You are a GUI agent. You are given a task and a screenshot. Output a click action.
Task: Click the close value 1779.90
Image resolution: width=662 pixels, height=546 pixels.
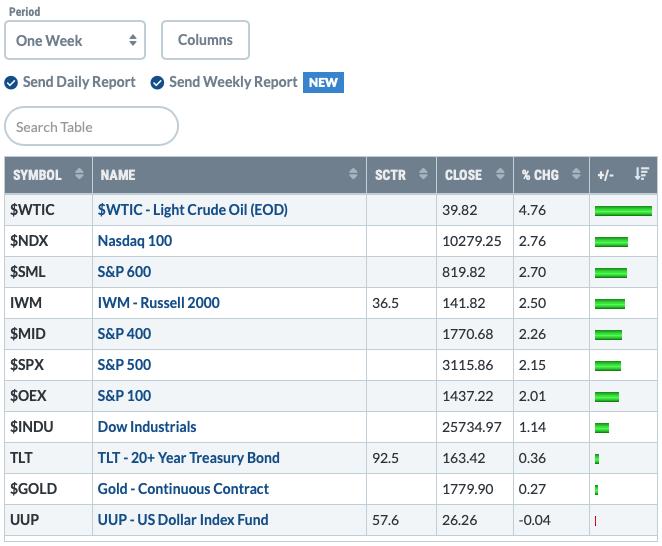click(467, 489)
